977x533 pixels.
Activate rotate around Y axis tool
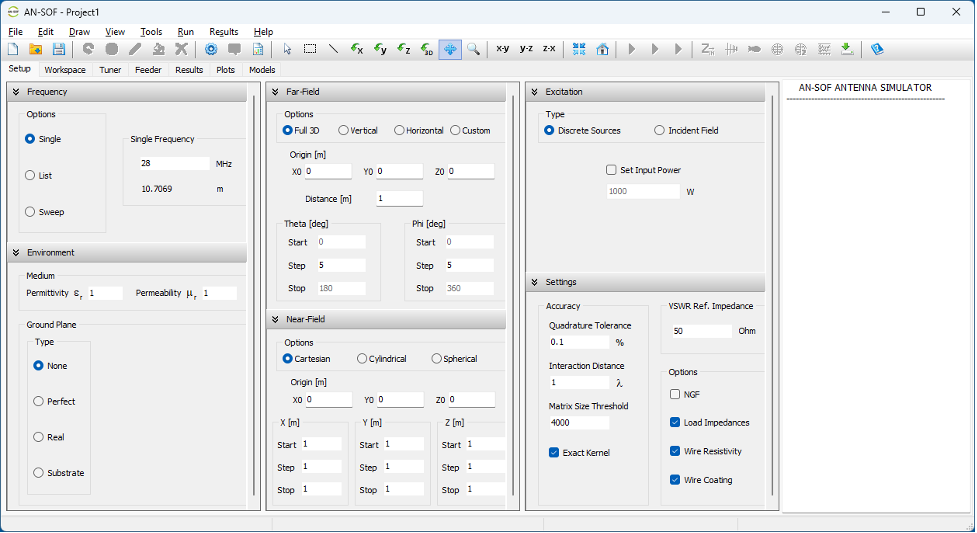coord(380,49)
